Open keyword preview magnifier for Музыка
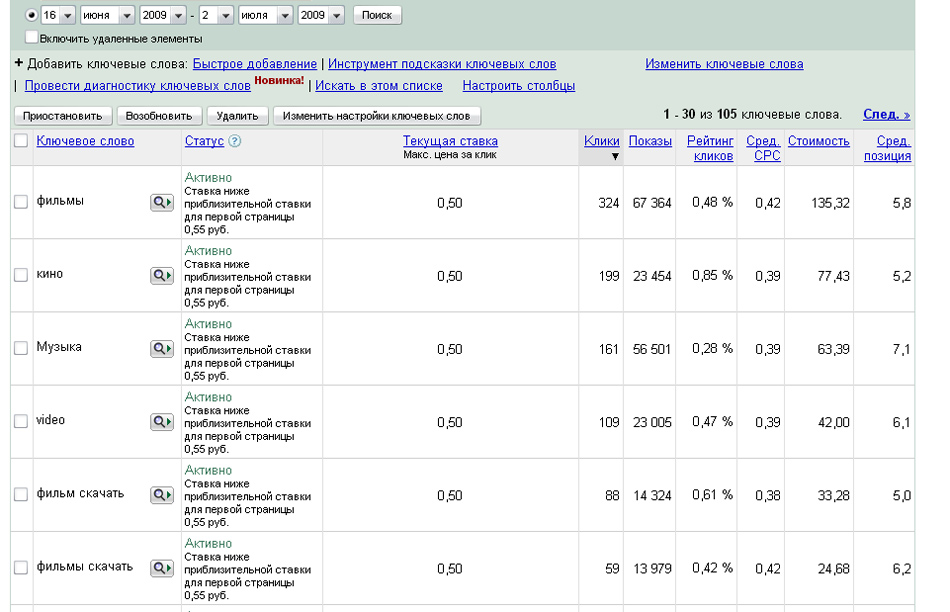950x612 pixels. click(x=162, y=349)
